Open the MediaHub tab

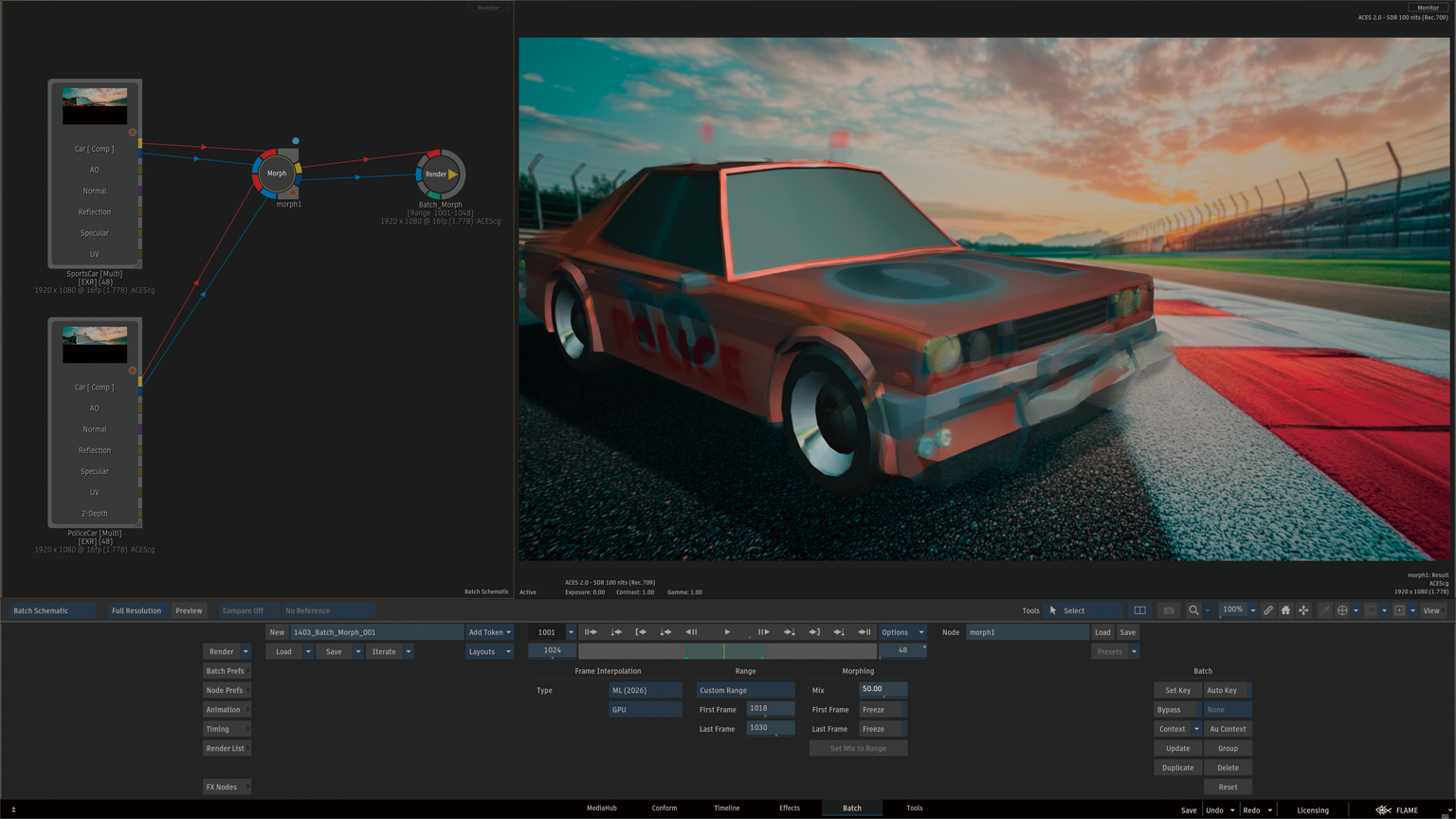point(601,809)
